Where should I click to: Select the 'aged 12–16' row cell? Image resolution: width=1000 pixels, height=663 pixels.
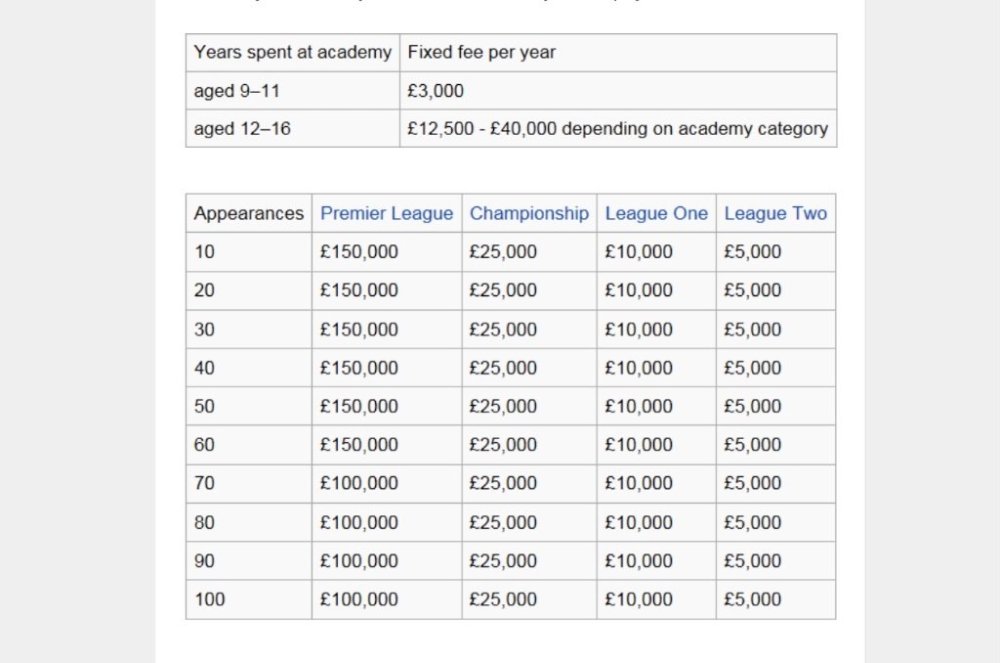pos(242,129)
